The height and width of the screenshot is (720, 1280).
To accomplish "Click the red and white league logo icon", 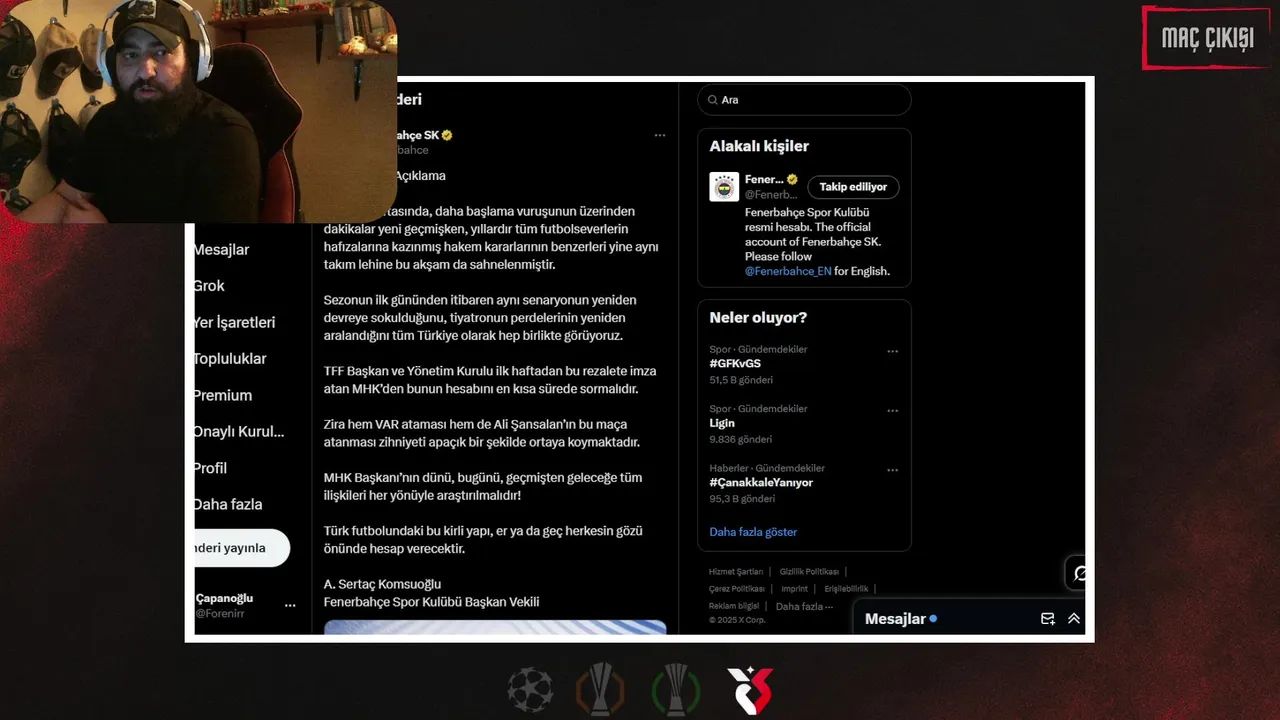I will [750, 690].
